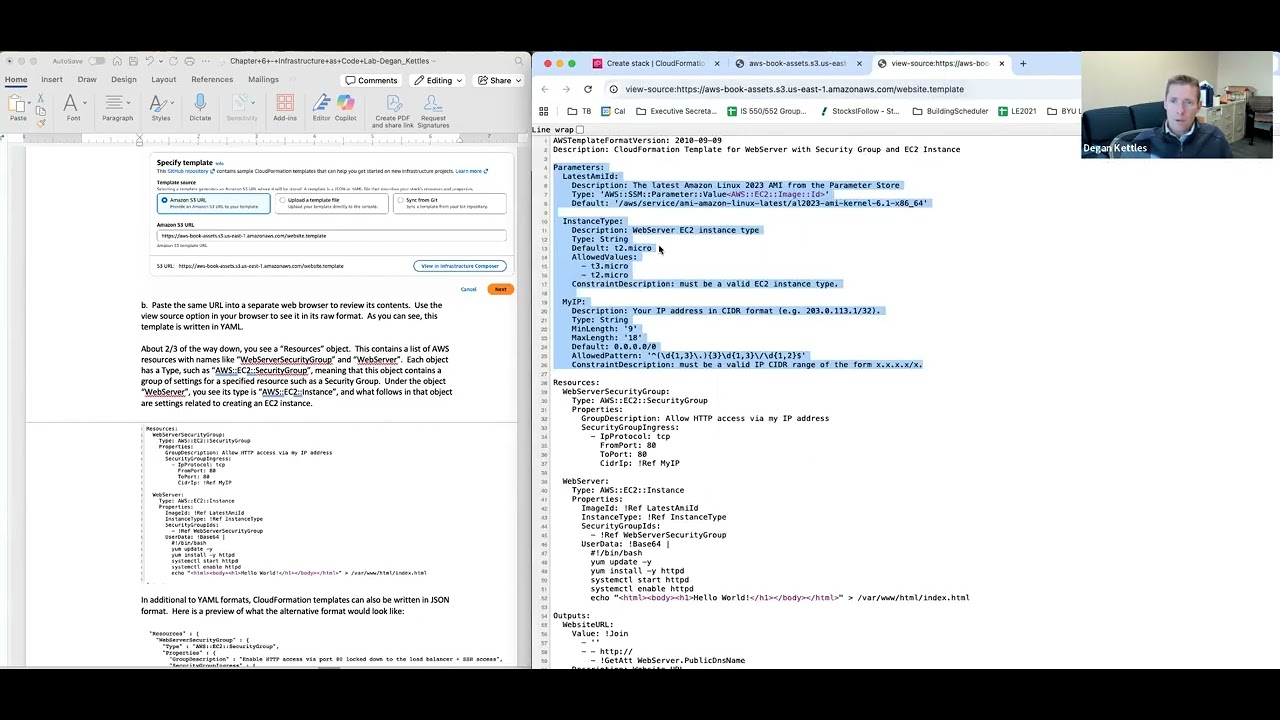Select the Degan Kettles webcam thumbnail

[x=1177, y=106]
